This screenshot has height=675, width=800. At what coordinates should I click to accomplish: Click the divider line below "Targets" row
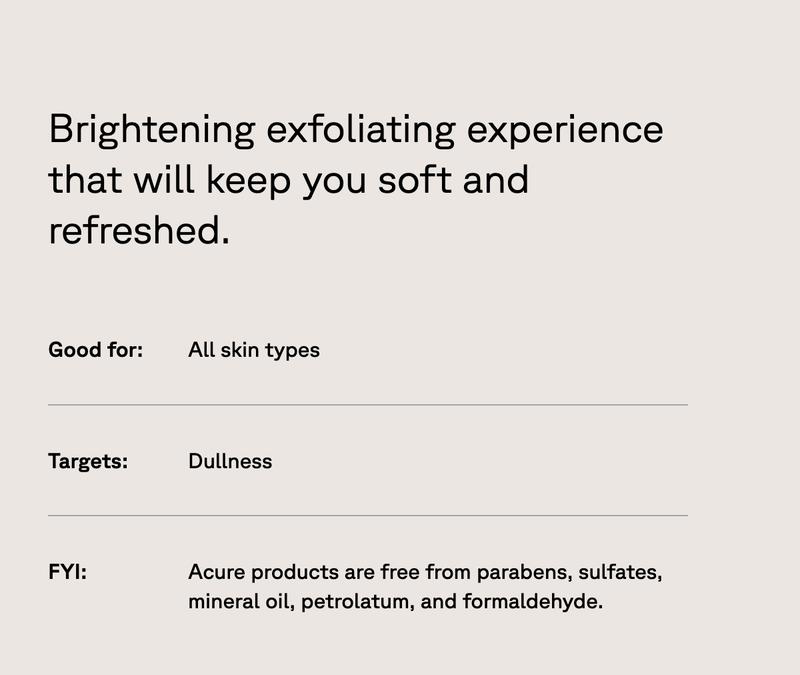[368, 516]
